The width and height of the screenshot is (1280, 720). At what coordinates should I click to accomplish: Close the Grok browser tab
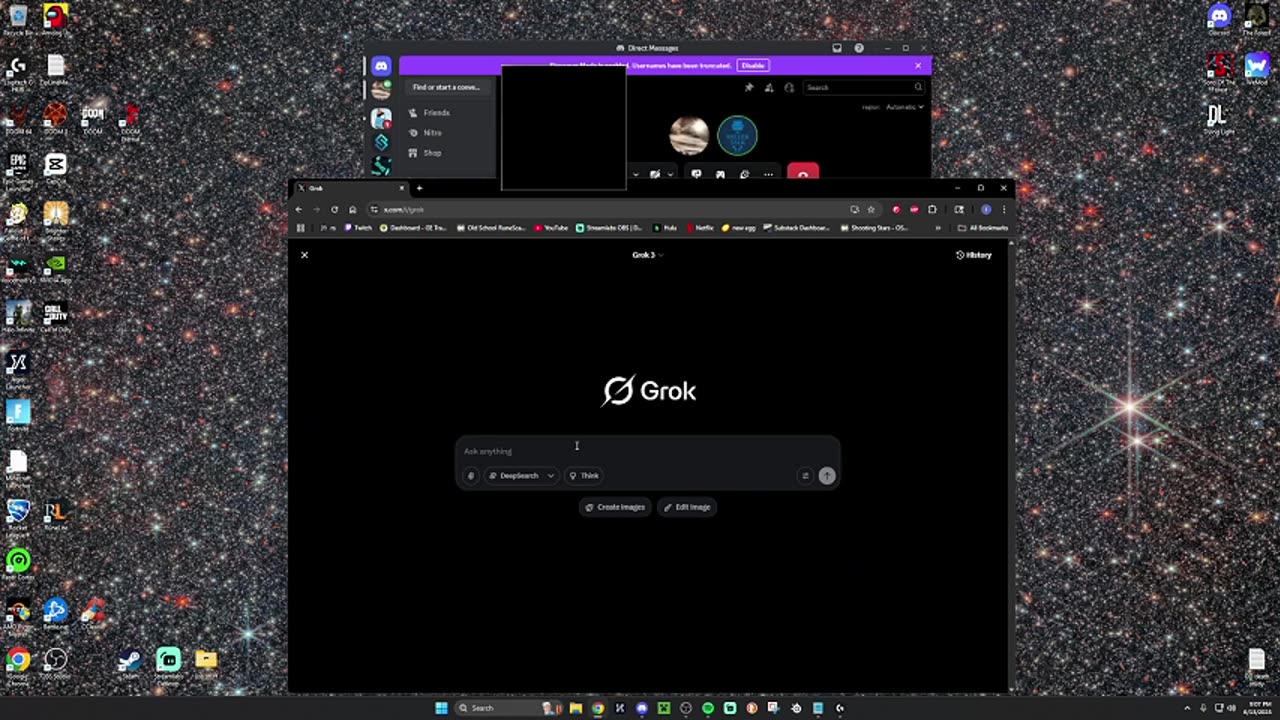tap(402, 188)
